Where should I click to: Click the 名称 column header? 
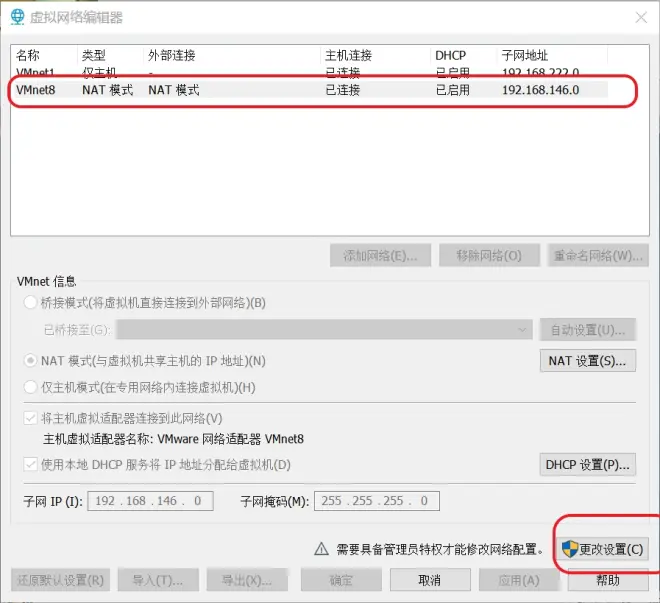coord(28,55)
